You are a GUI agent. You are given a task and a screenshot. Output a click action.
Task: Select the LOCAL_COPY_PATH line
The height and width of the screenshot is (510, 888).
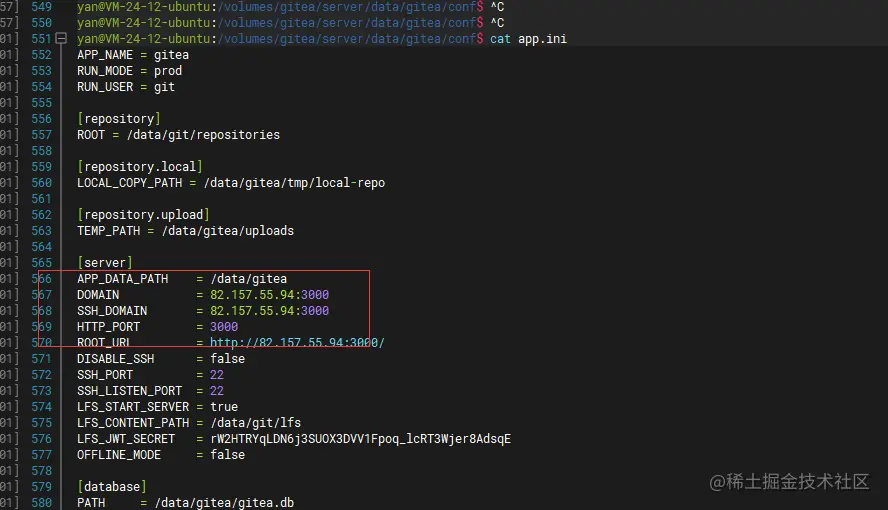pos(231,183)
